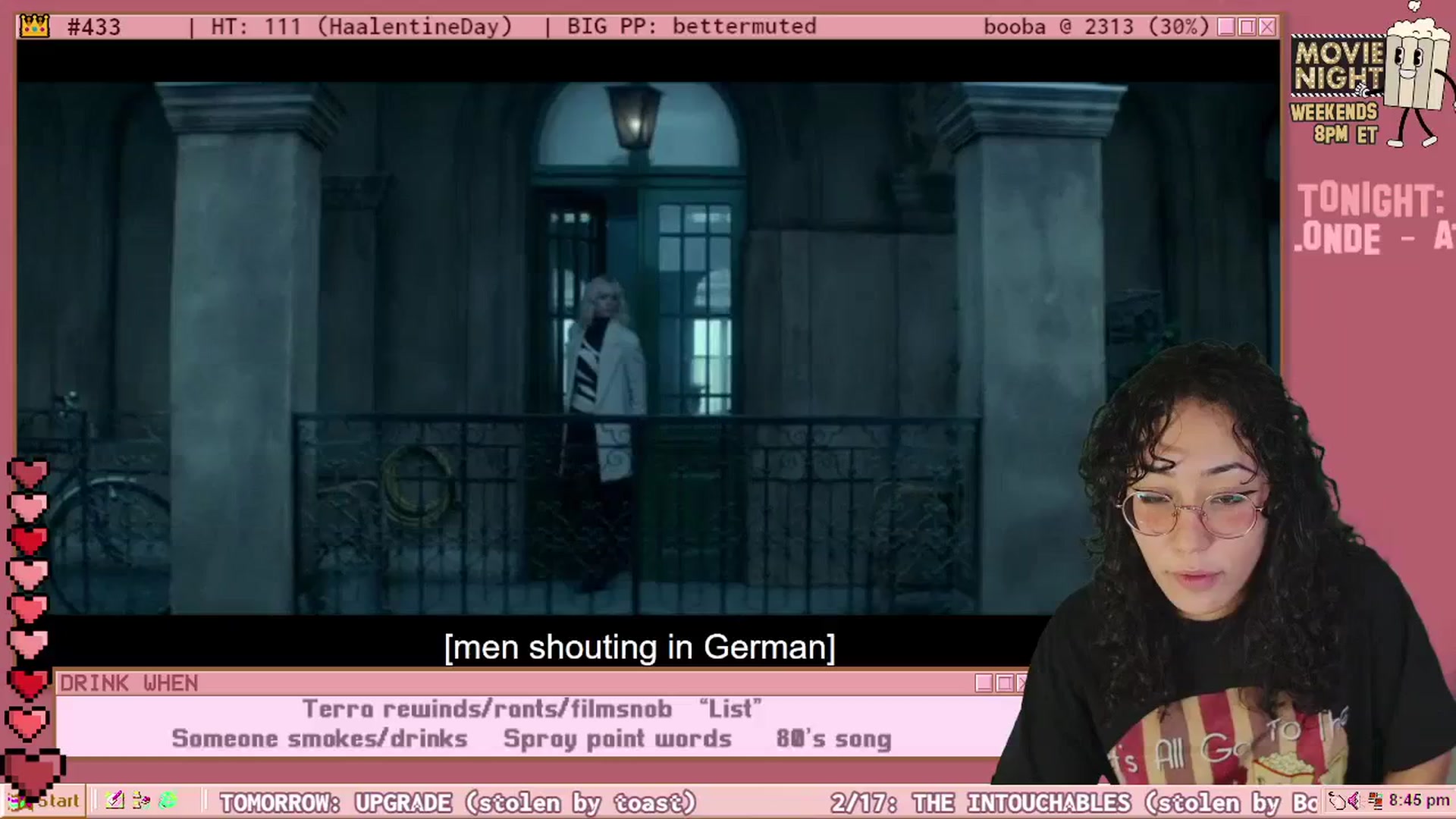1456x819 pixels.
Task: Click the 'Spray paint words' rule
Action: tap(617, 739)
